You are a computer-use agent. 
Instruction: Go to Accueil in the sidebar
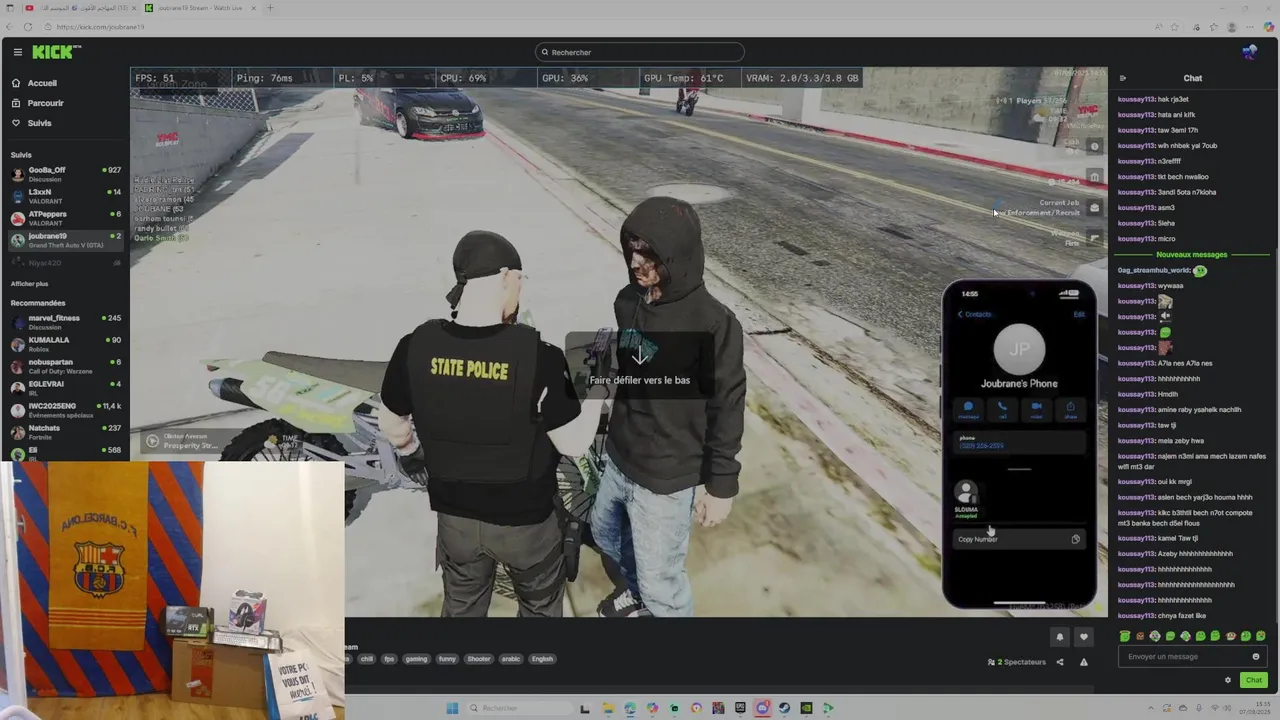point(34,83)
